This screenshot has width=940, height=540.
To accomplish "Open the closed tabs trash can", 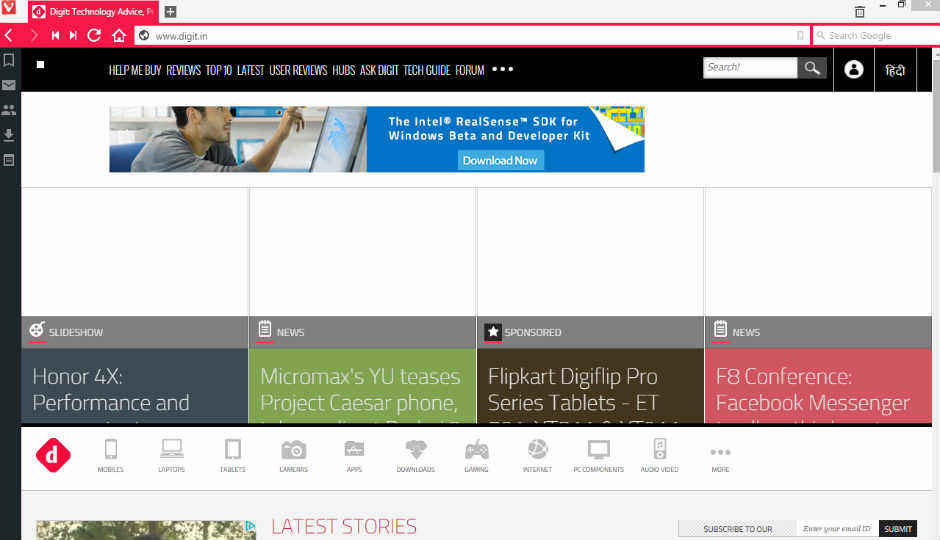I will pos(859,11).
